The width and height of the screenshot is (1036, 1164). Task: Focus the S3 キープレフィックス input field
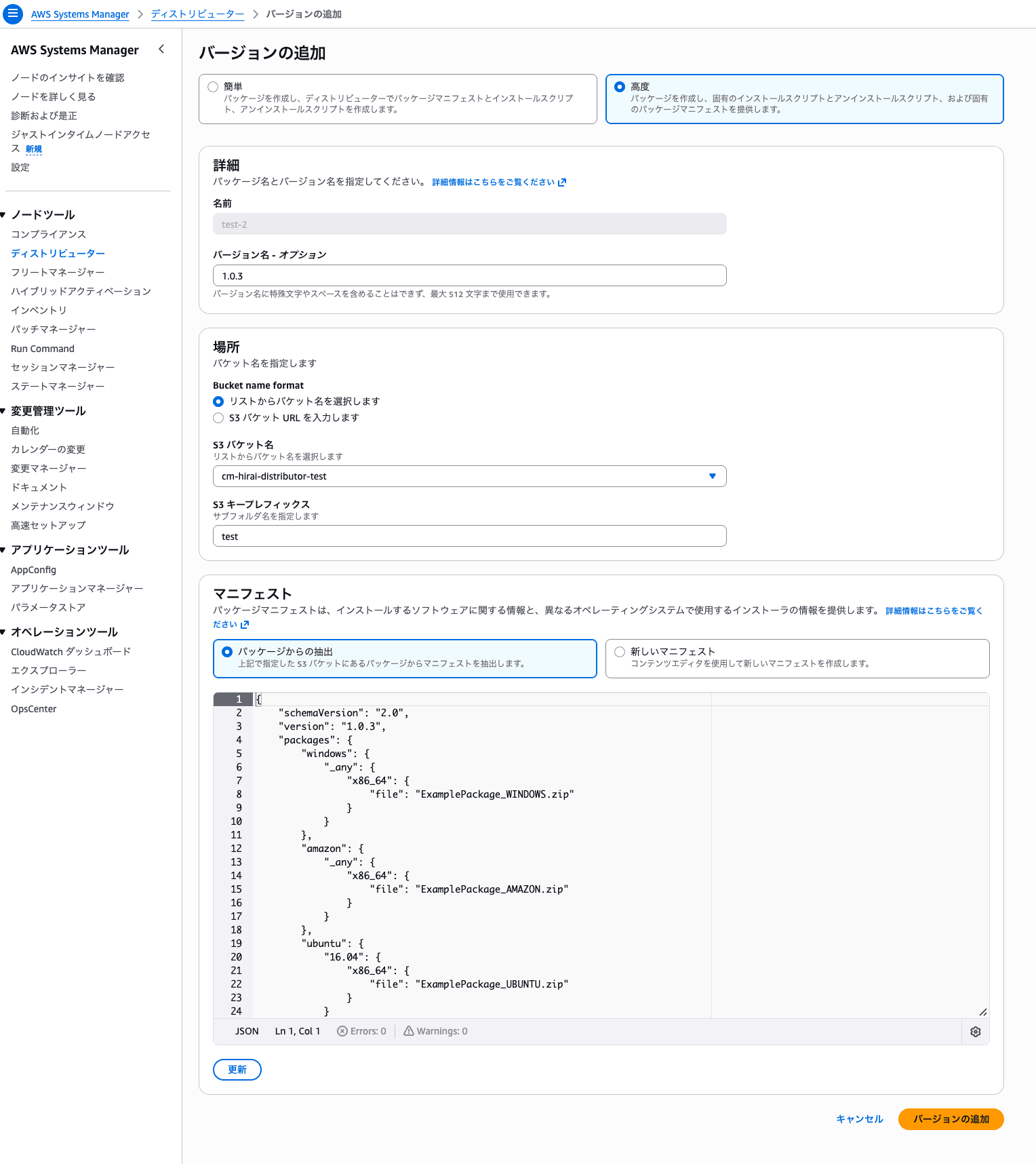point(470,536)
